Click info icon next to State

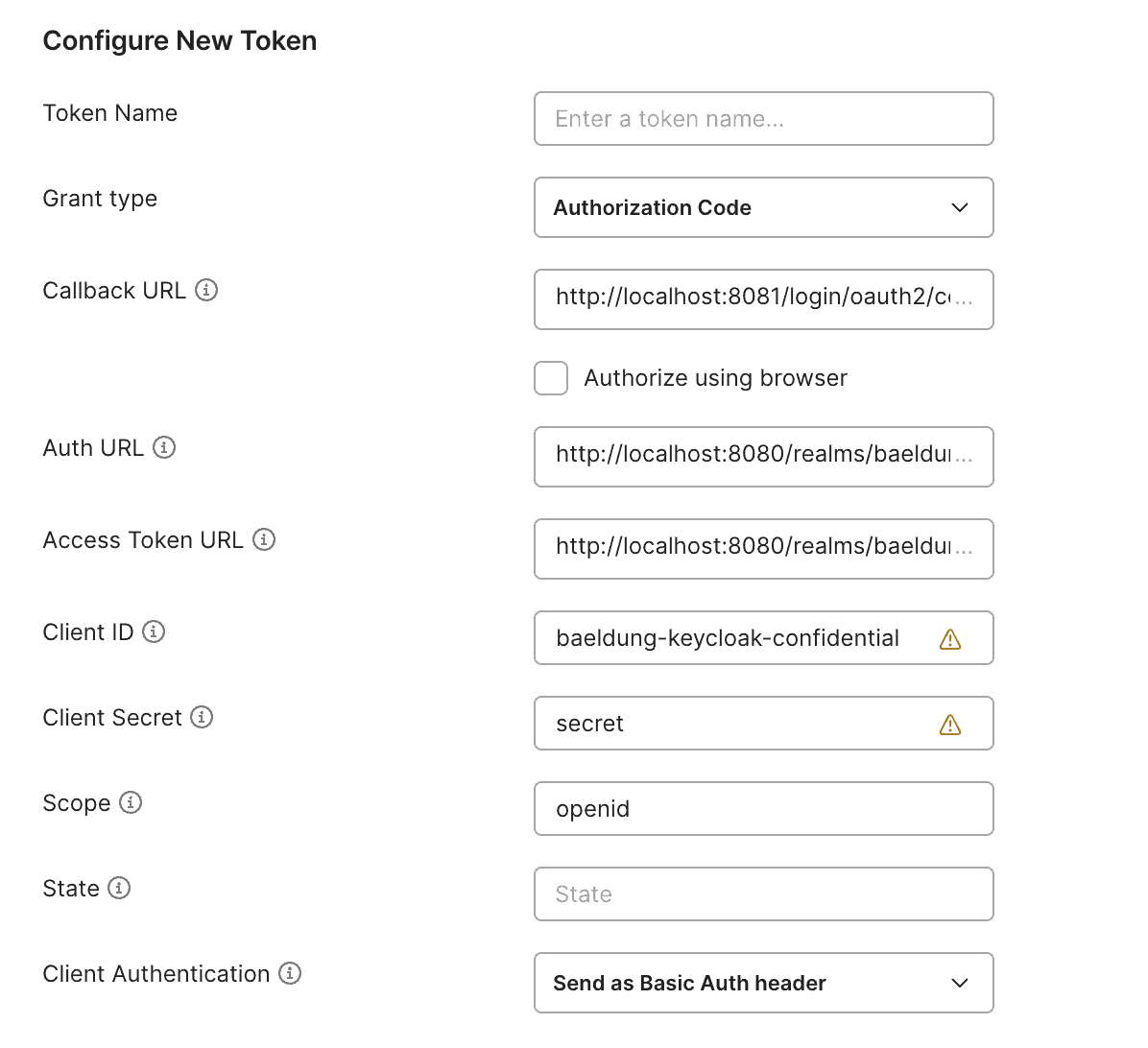119,888
